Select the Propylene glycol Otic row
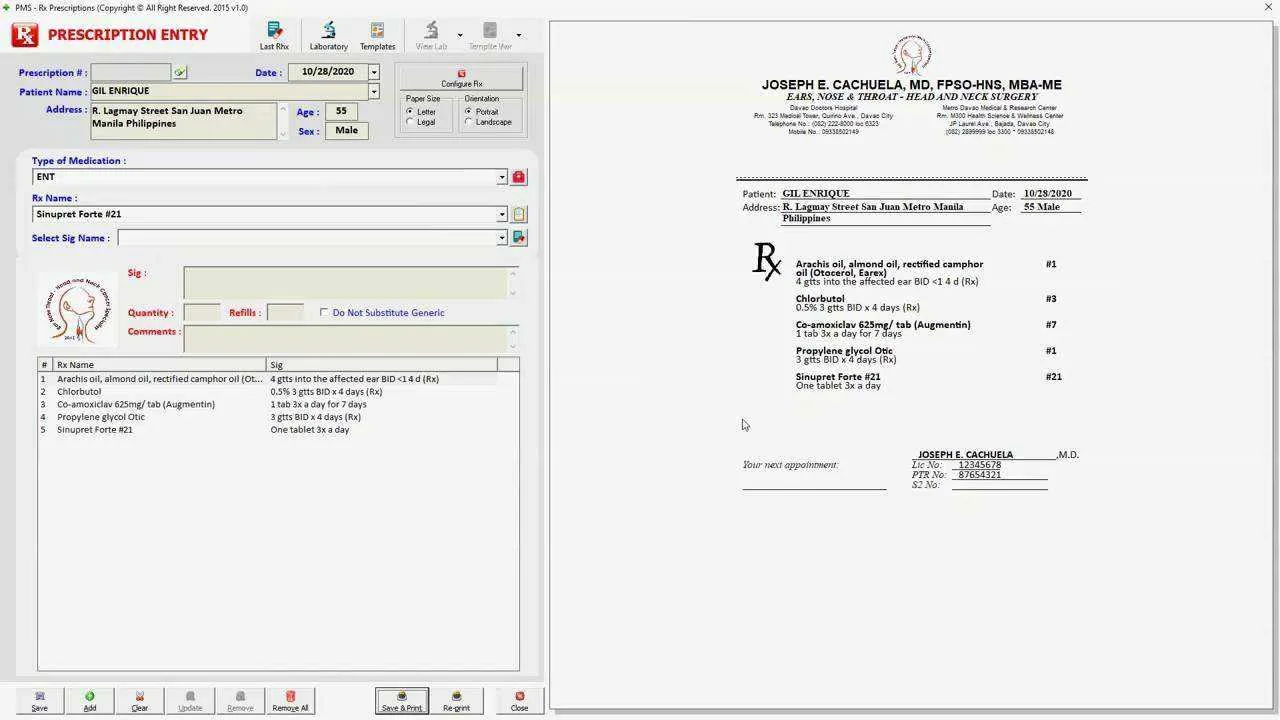This screenshot has width=1280, height=720. coord(267,417)
